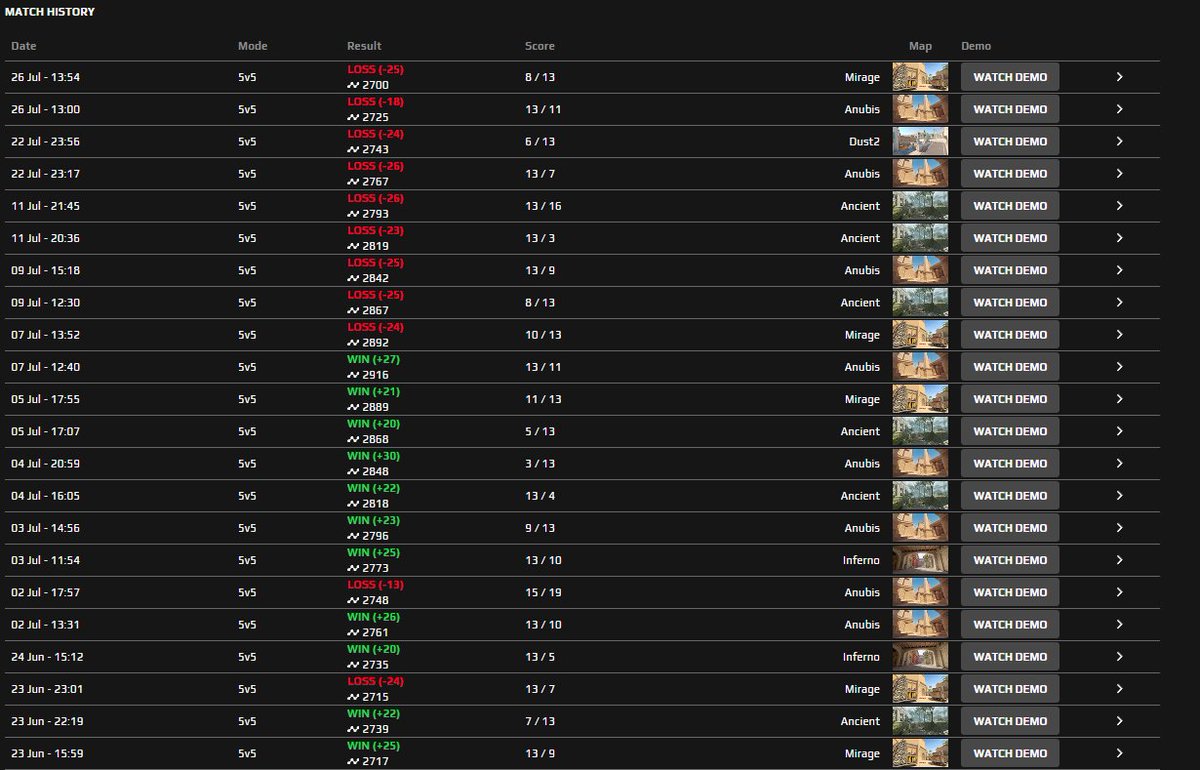Image resolution: width=1200 pixels, height=770 pixels.
Task: Click the 15 / 19 score cell
Action: pyautogui.click(x=543, y=592)
